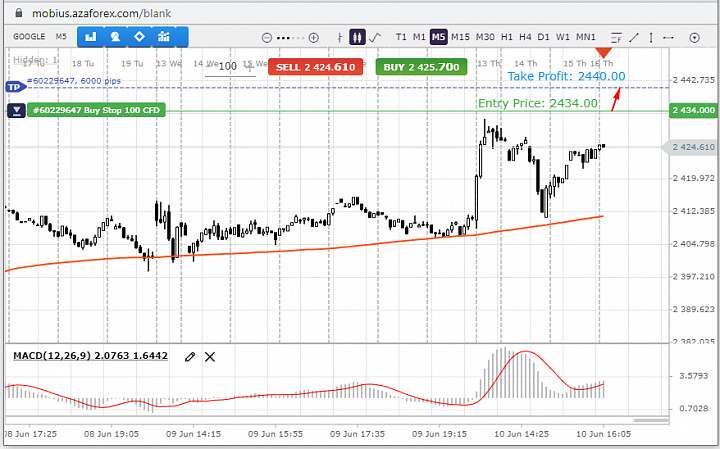Switch to bar chart type icon
Viewport: 720px width, 449px height.
[340, 38]
